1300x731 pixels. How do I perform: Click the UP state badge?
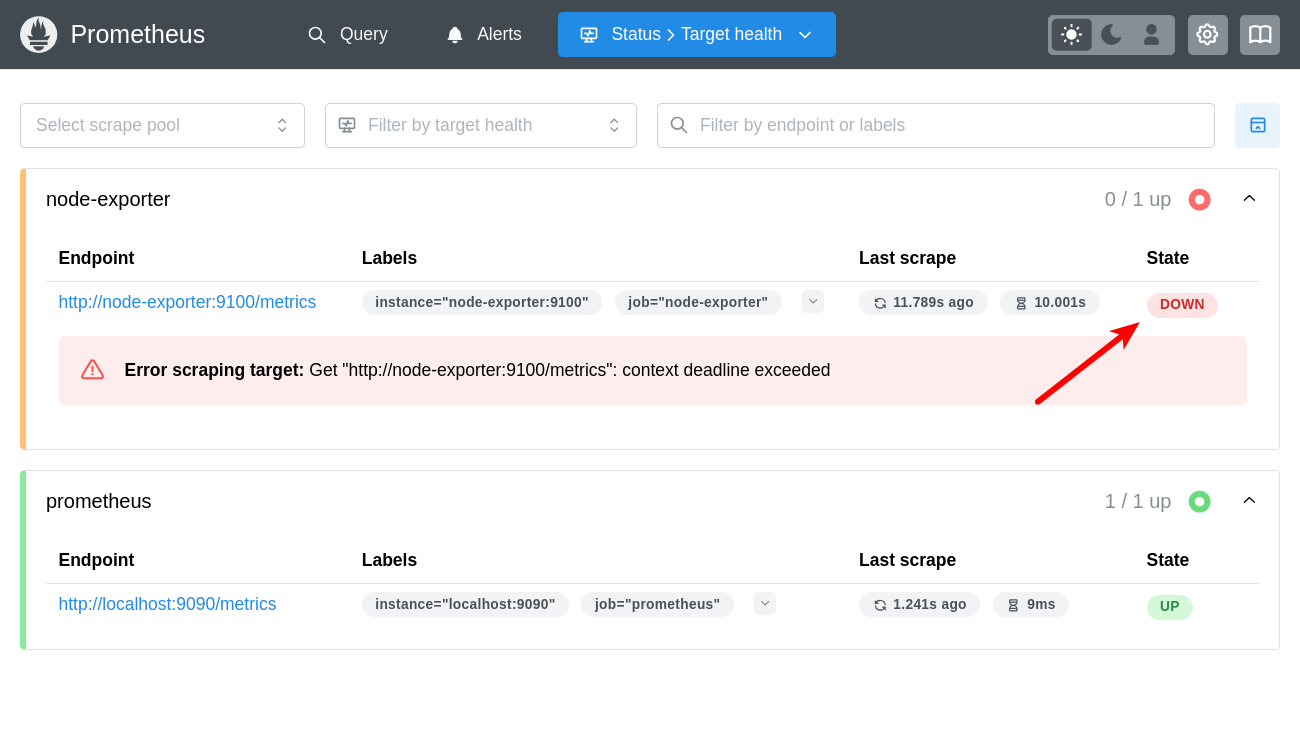1170,607
